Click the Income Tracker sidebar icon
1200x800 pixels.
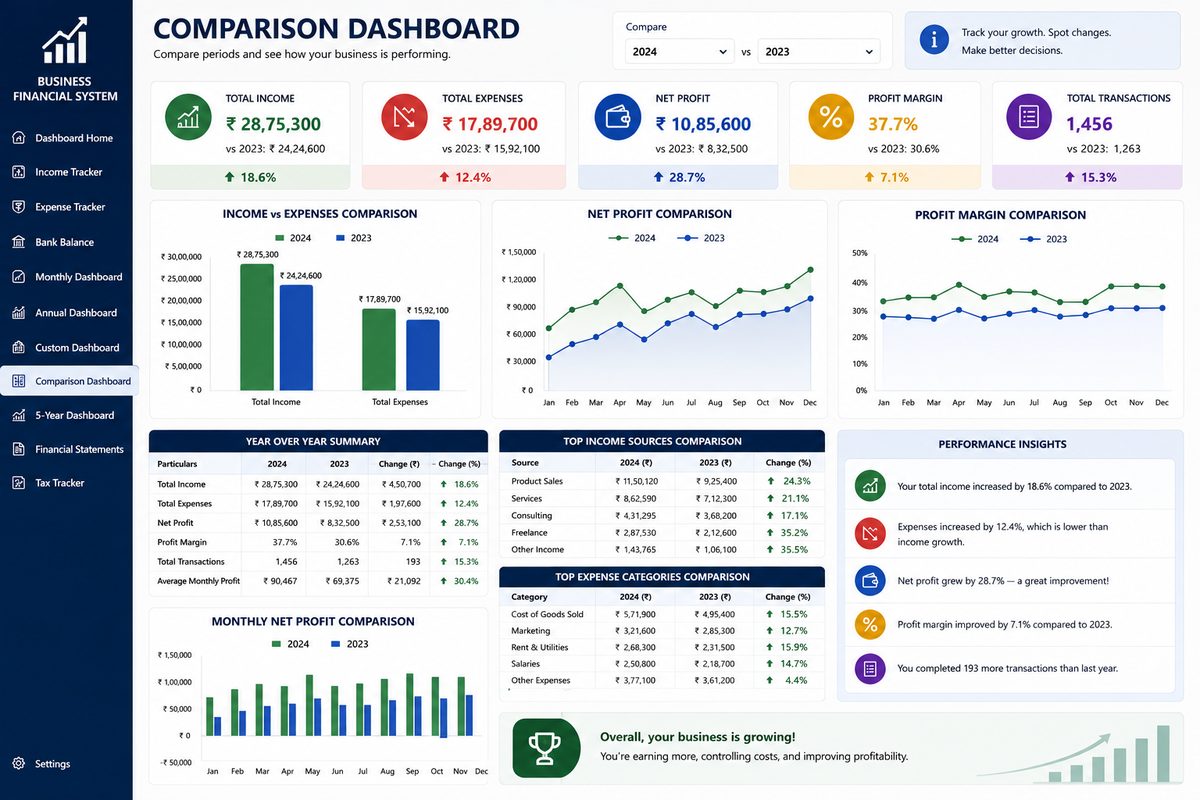point(18,172)
